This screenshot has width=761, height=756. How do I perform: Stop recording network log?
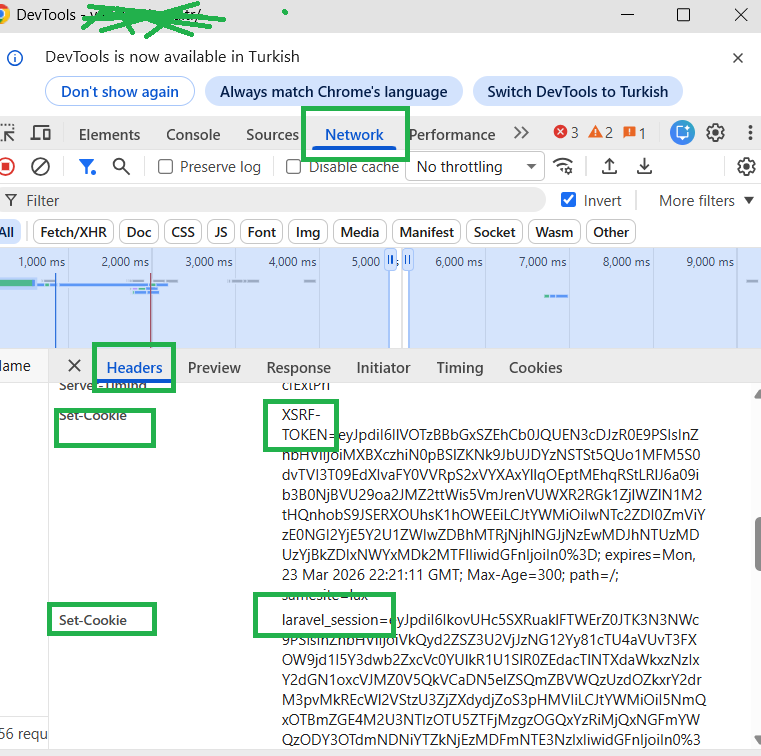point(7,167)
